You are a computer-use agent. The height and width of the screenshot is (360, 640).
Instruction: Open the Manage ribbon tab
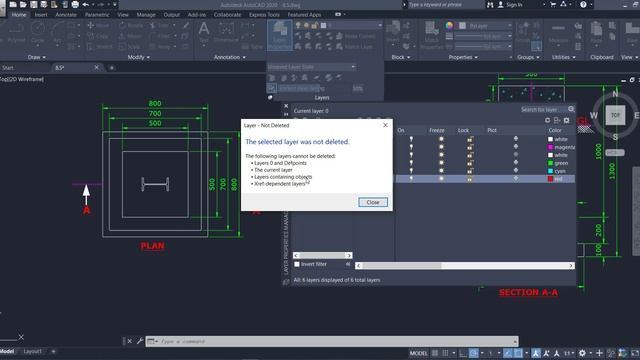(x=146, y=15)
